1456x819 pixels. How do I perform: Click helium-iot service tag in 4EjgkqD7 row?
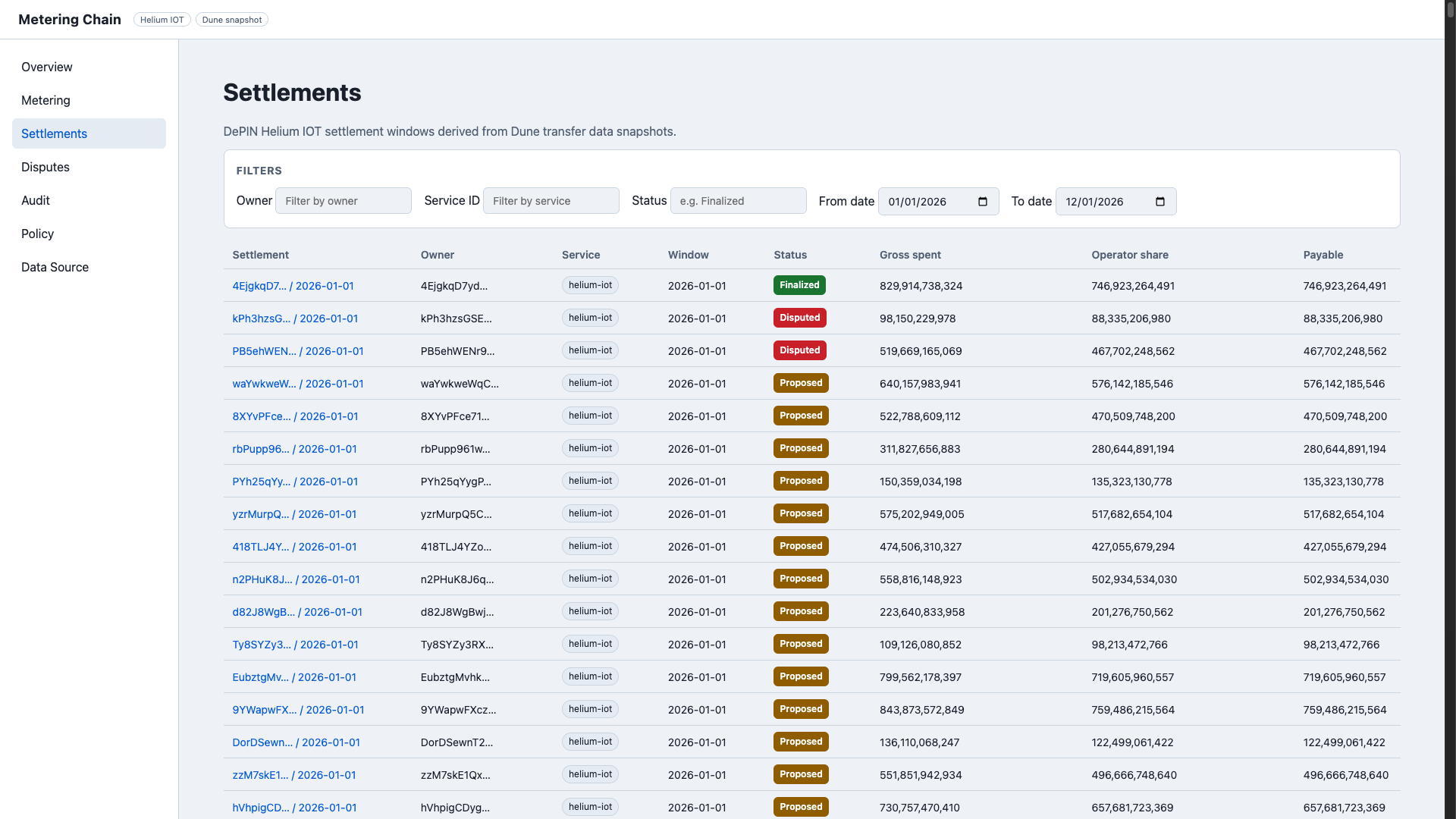(590, 285)
